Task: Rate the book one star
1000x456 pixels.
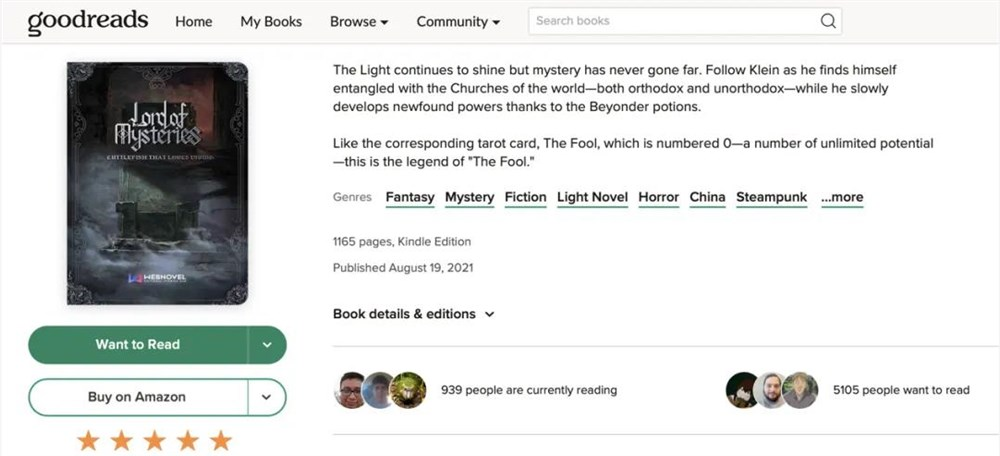Action: pyautogui.click(x=88, y=440)
